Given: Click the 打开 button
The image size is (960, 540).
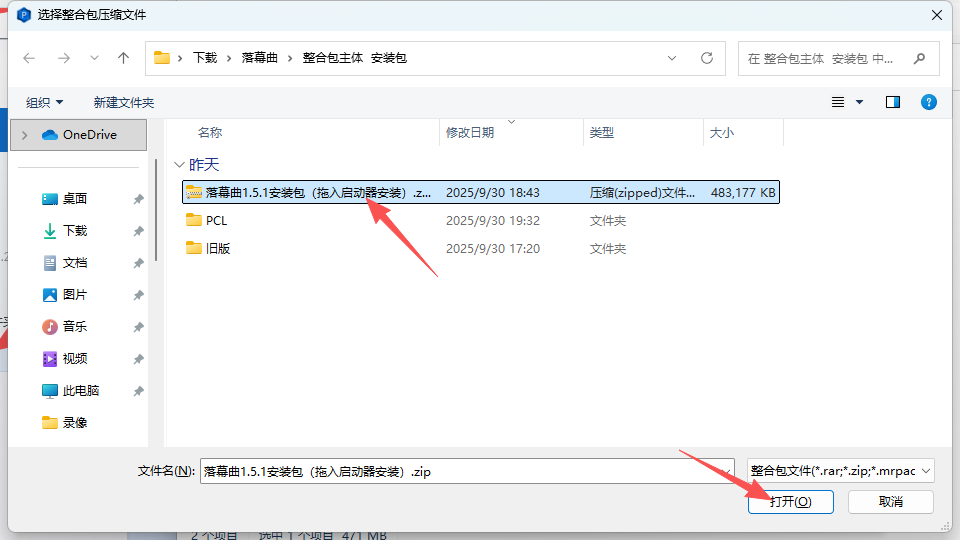Looking at the screenshot, I should pyautogui.click(x=790, y=501).
